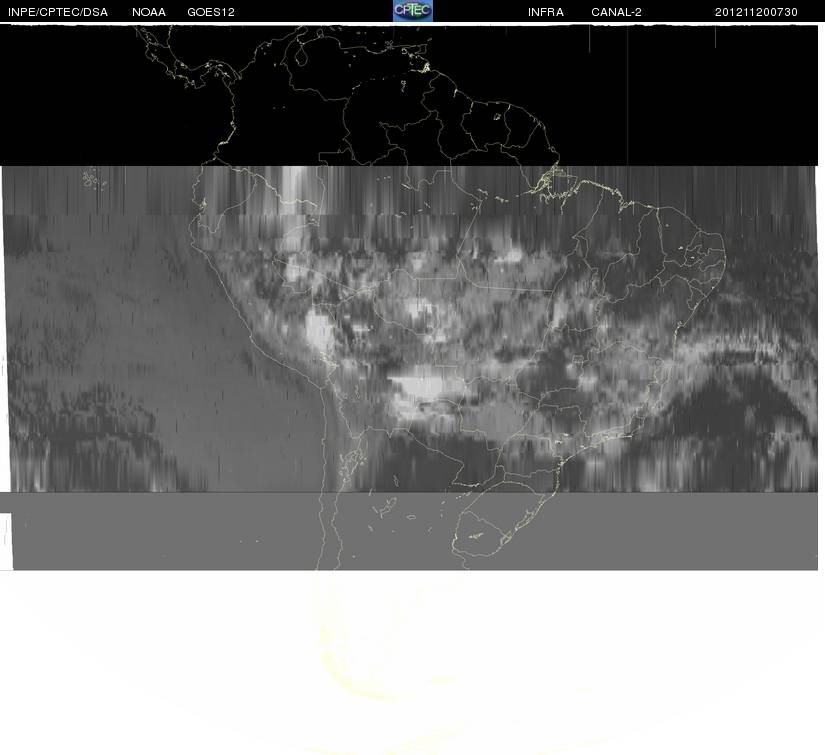This screenshot has height=755, width=825.
Task: Click the INFRA label in header
Action: coord(546,12)
